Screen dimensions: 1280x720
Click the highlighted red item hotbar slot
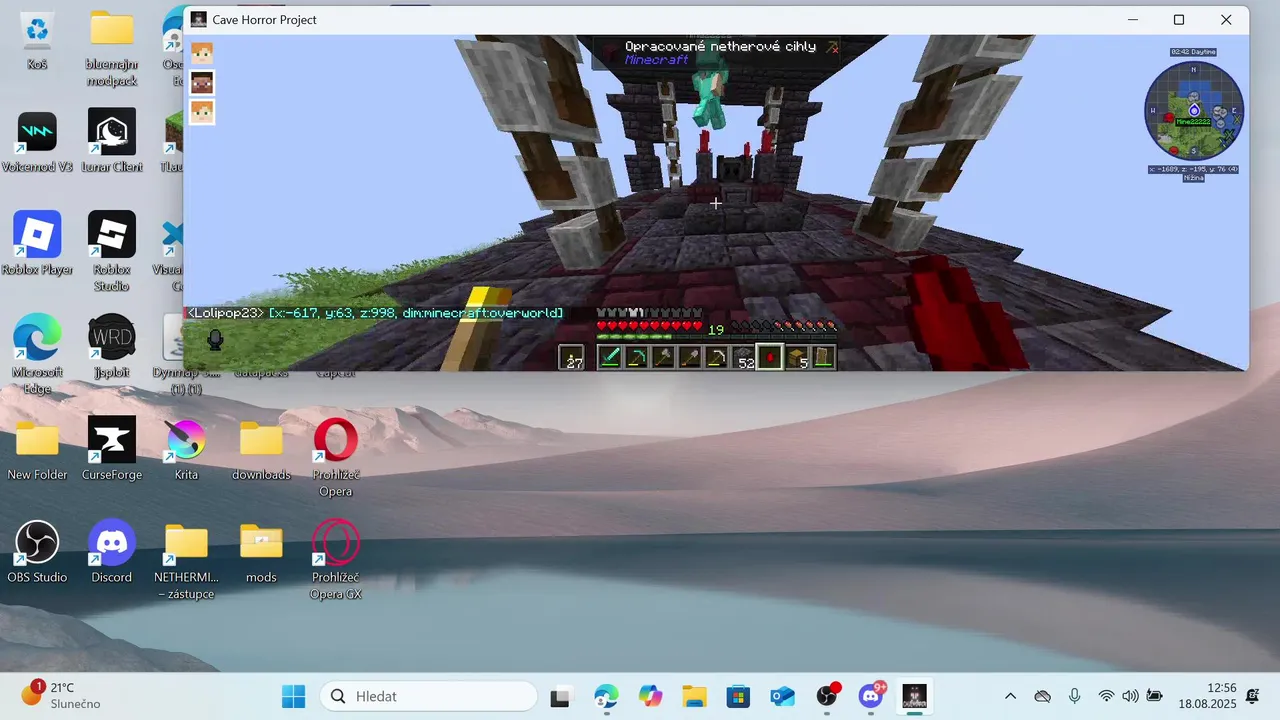[x=769, y=357]
